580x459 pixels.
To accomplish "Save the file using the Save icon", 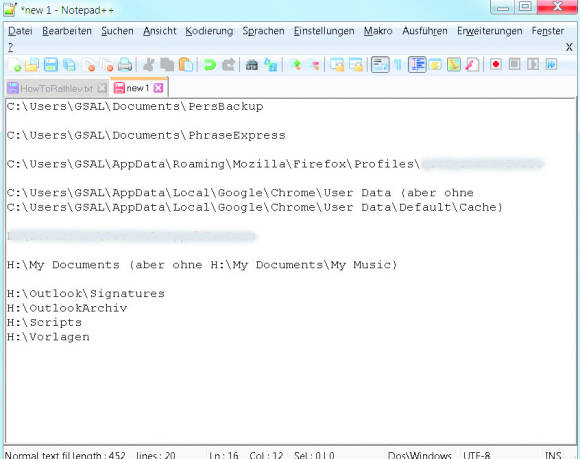I will (x=51, y=65).
